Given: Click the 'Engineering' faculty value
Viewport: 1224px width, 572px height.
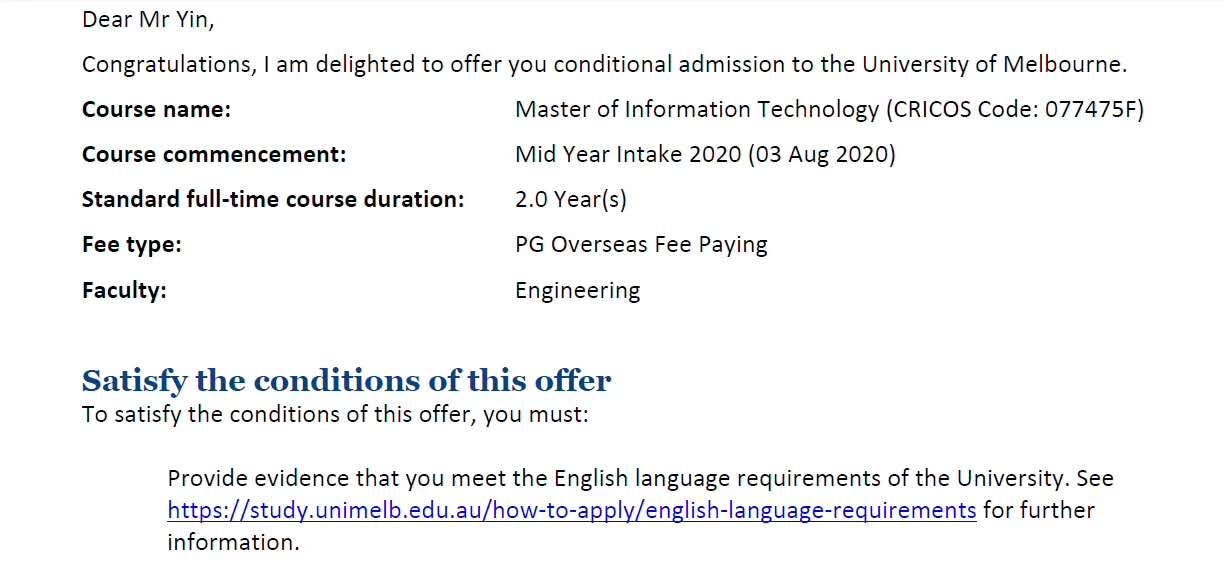Looking at the screenshot, I should (x=578, y=291).
